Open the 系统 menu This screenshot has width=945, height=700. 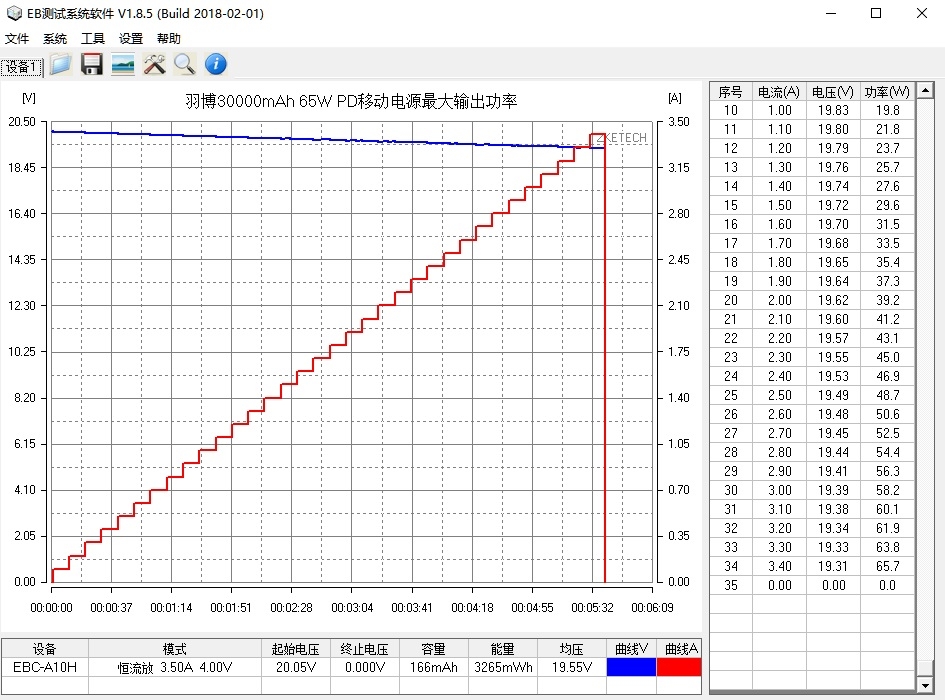[x=55, y=38]
